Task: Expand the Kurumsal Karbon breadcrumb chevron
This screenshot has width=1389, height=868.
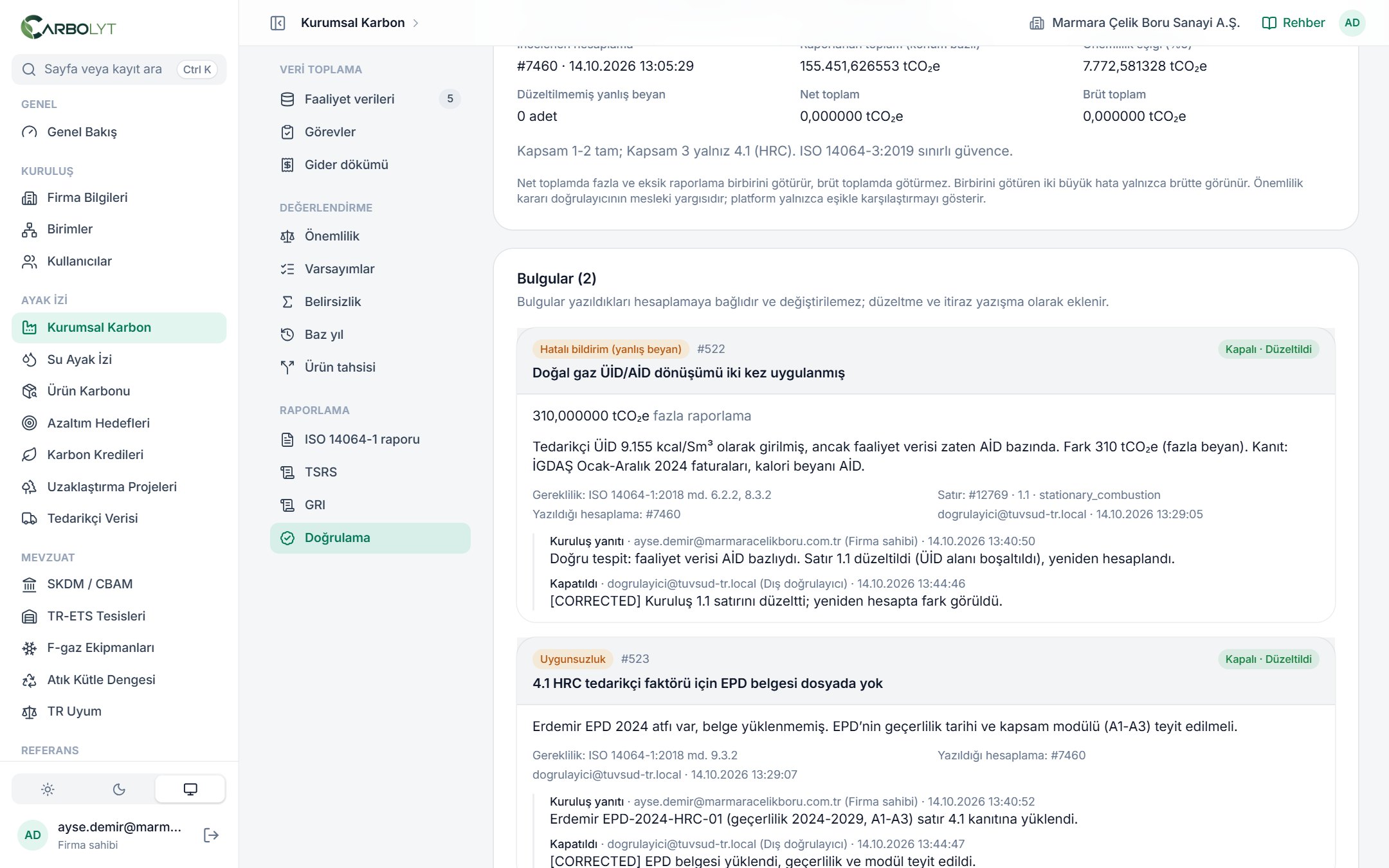Action: 416,23
